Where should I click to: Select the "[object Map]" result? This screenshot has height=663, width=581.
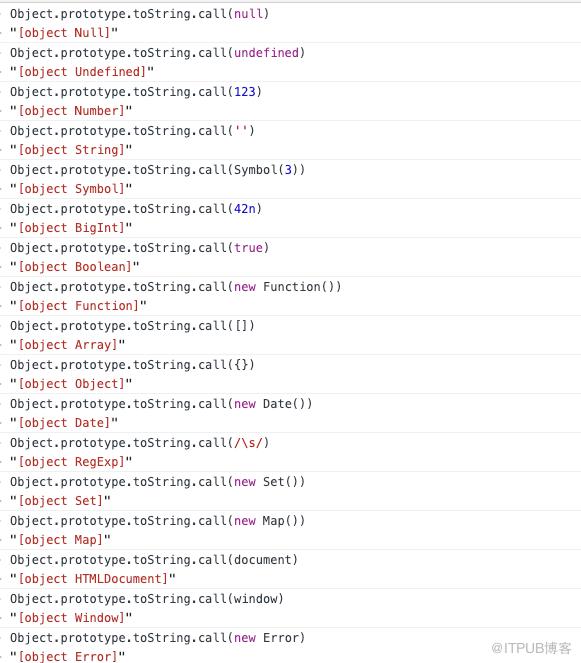[x=60, y=540]
